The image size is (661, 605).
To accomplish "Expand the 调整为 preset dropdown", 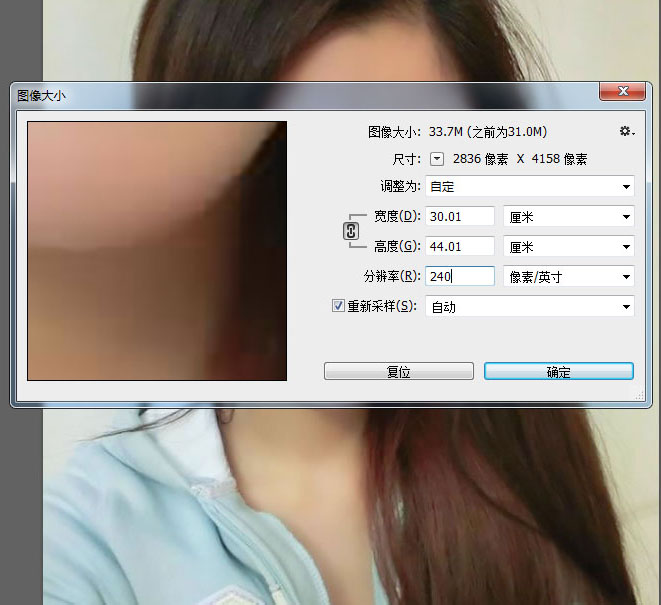I will [530, 186].
